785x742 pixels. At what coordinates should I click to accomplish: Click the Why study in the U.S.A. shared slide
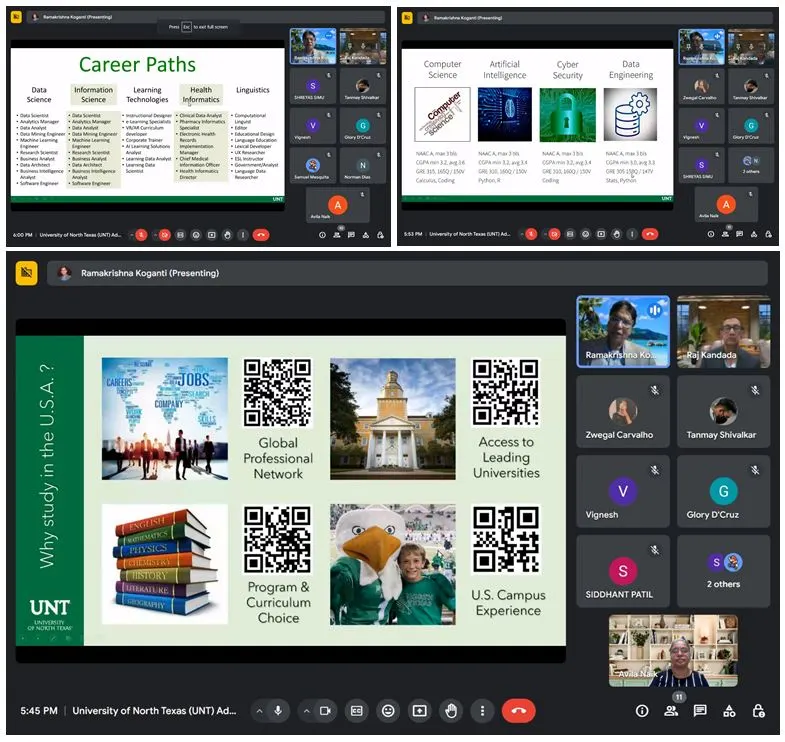click(291, 491)
